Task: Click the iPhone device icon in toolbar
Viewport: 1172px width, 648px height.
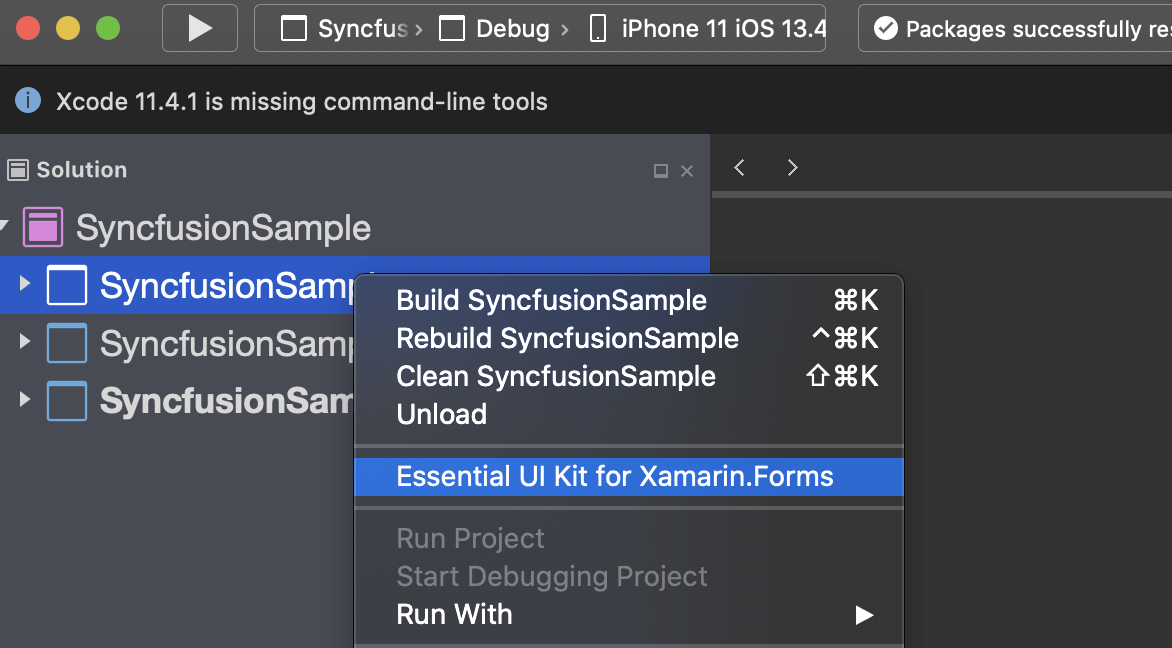Action: click(597, 29)
